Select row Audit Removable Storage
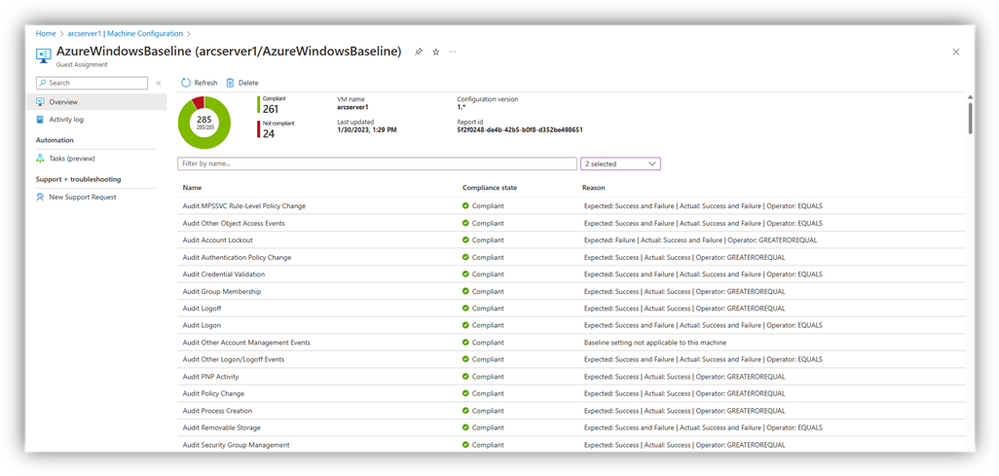The image size is (999, 476). tap(571, 428)
